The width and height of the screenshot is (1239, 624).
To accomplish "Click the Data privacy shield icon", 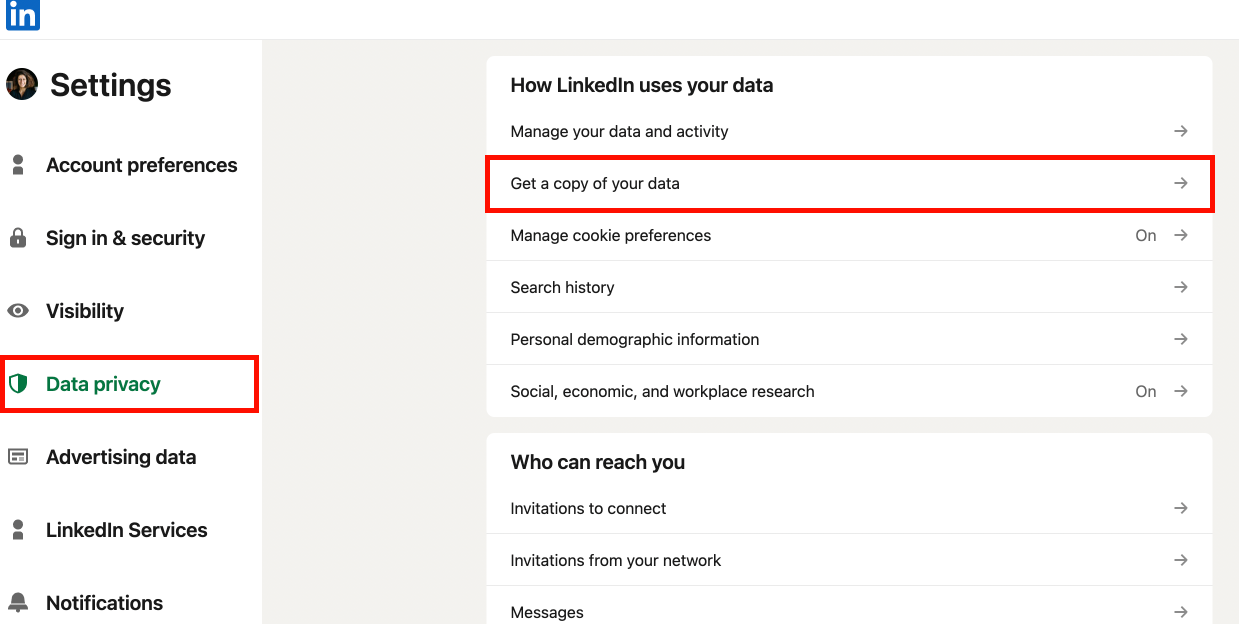I will [18, 384].
